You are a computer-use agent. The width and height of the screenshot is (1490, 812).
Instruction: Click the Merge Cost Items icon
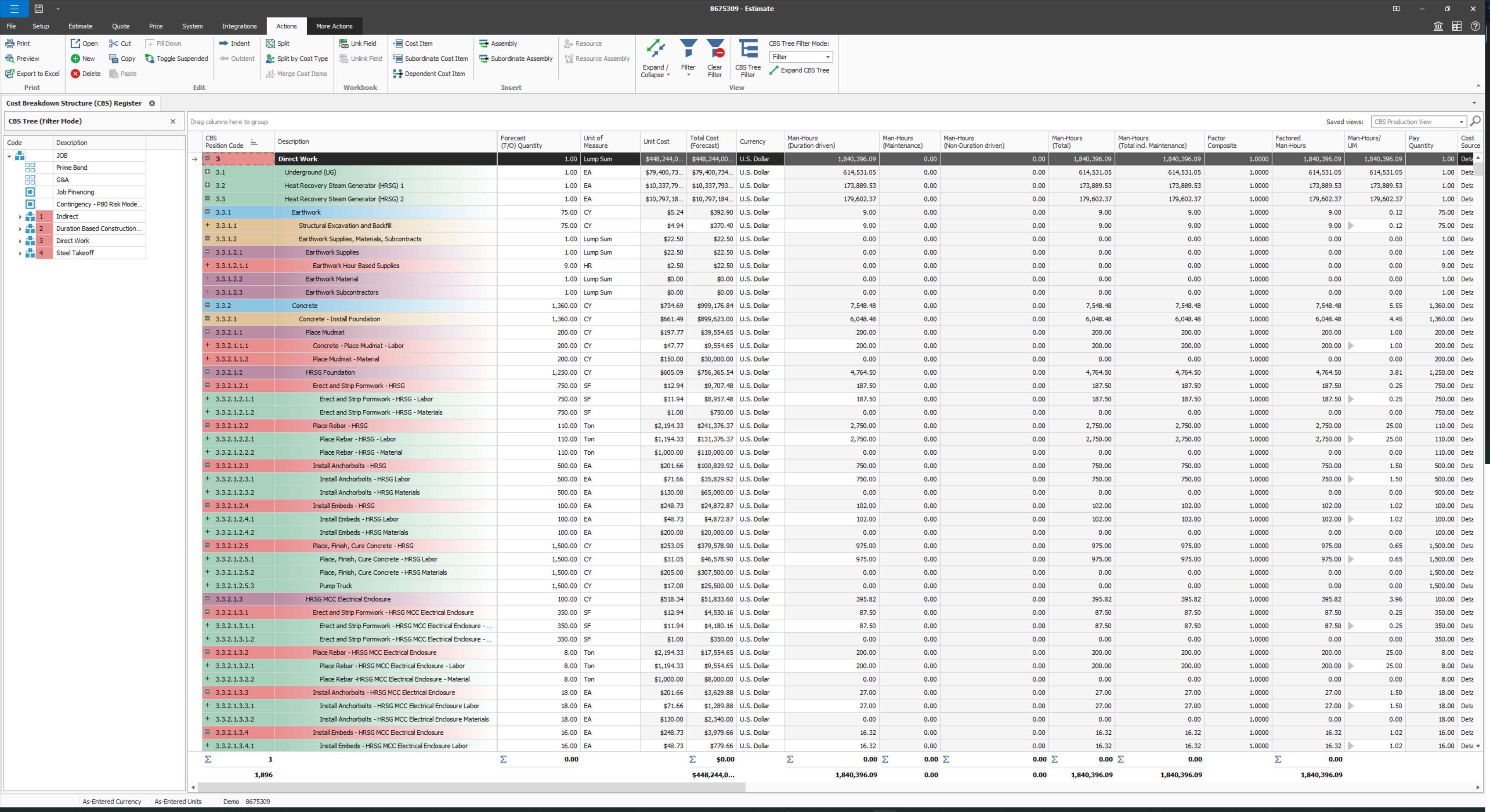point(297,73)
